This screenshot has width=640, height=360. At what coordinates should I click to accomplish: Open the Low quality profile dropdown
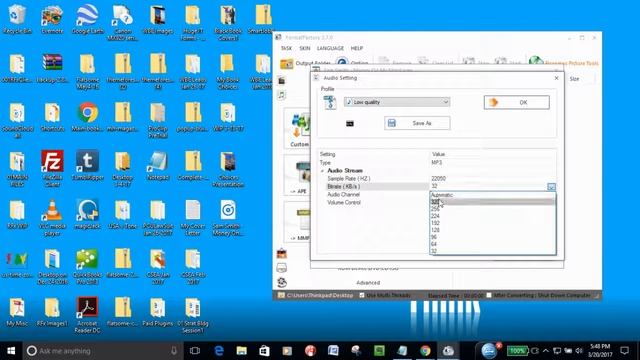point(397,102)
